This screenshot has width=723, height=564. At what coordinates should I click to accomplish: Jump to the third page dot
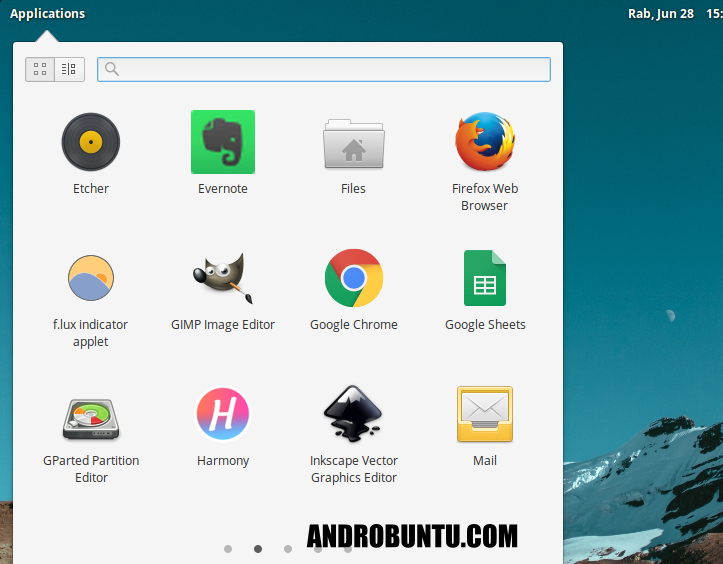point(288,549)
